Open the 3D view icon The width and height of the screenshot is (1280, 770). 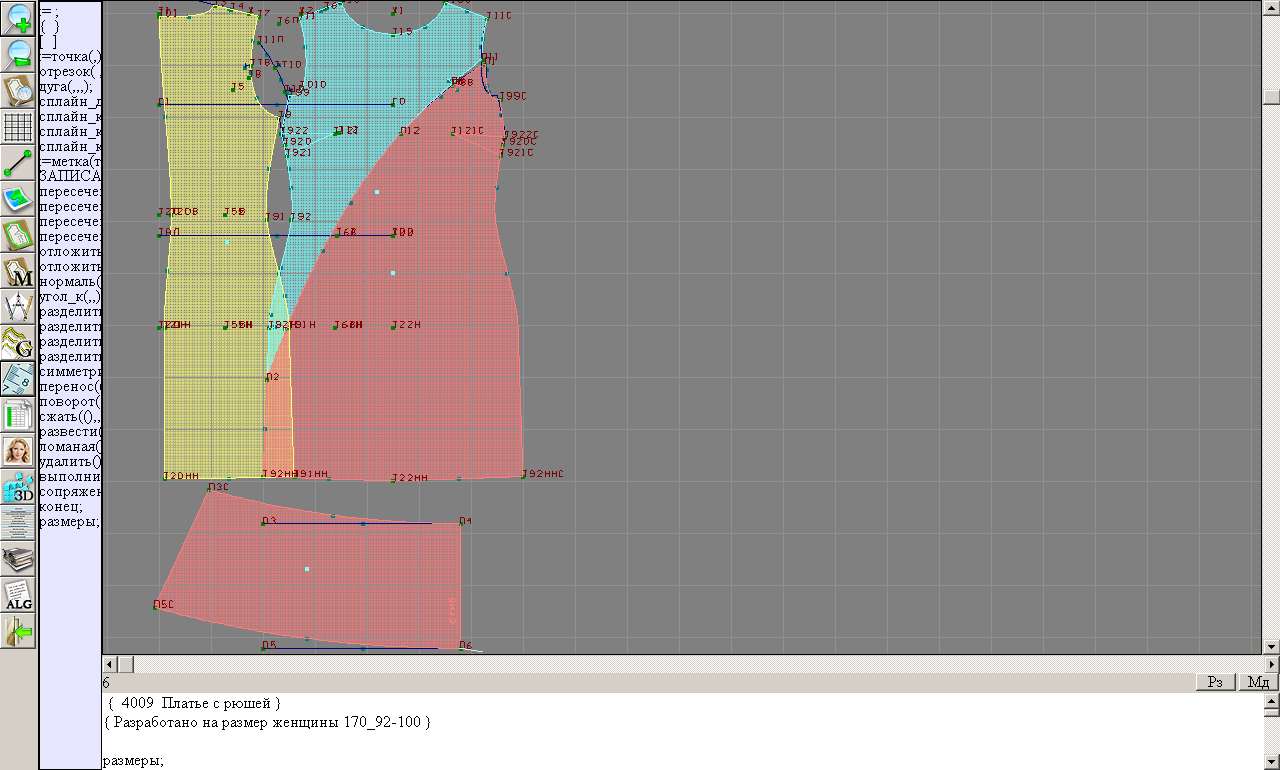pyautogui.click(x=19, y=488)
